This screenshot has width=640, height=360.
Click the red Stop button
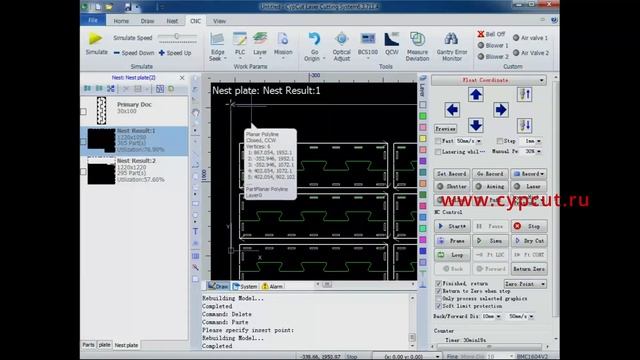[x=529, y=226]
